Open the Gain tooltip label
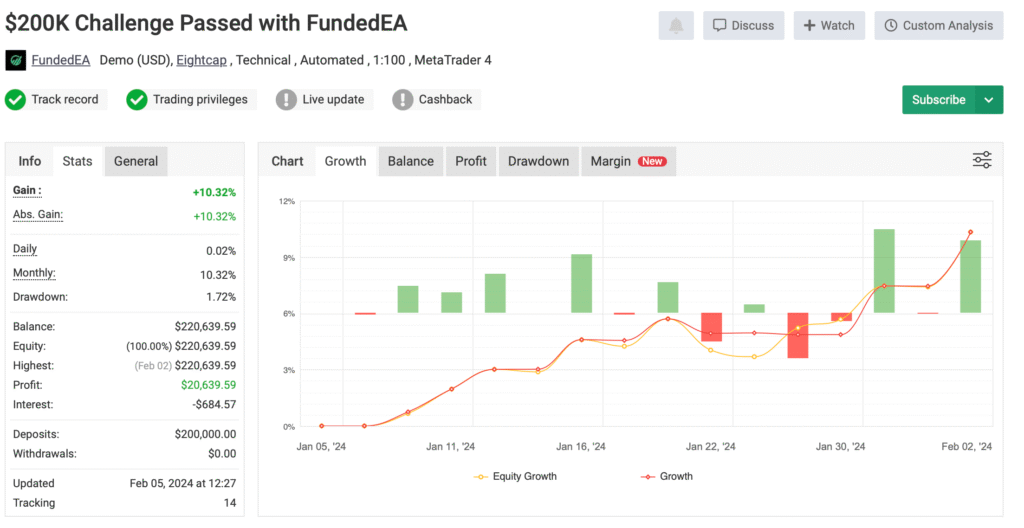Viewport: 1024px width, 528px height. [27, 190]
